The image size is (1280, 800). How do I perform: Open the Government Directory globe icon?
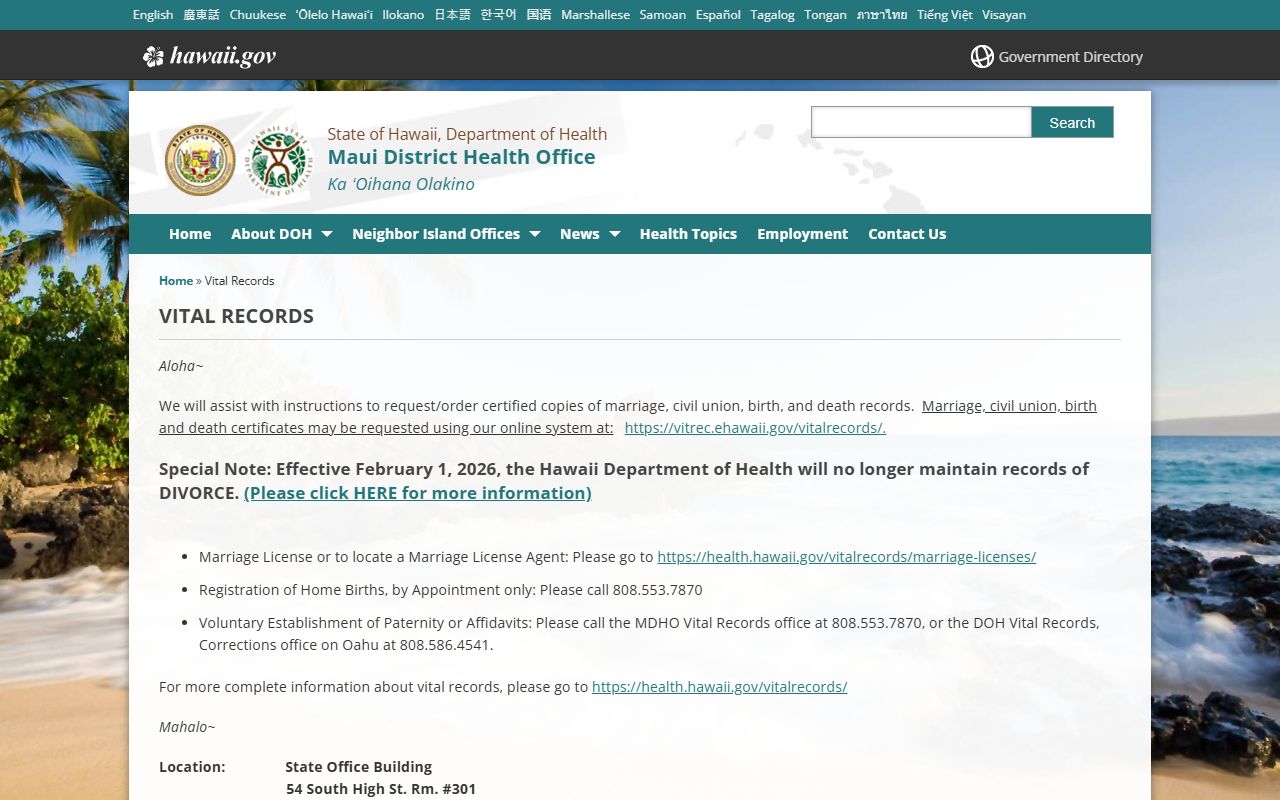(x=982, y=57)
